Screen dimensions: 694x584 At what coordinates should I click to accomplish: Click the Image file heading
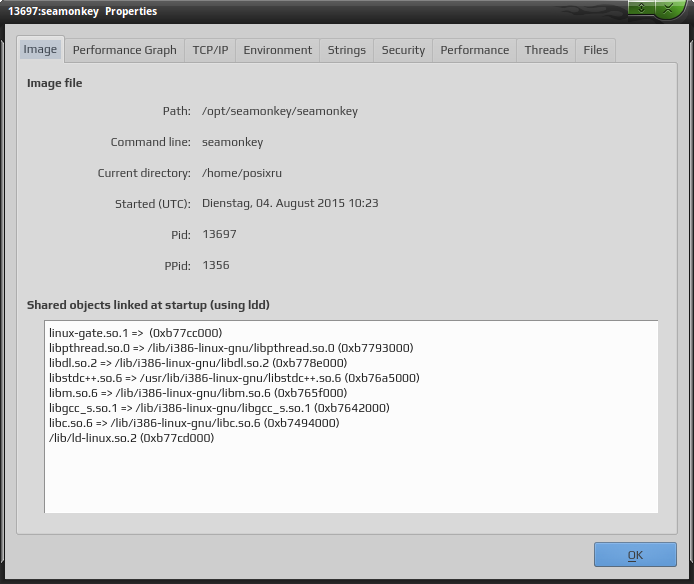click(54, 83)
